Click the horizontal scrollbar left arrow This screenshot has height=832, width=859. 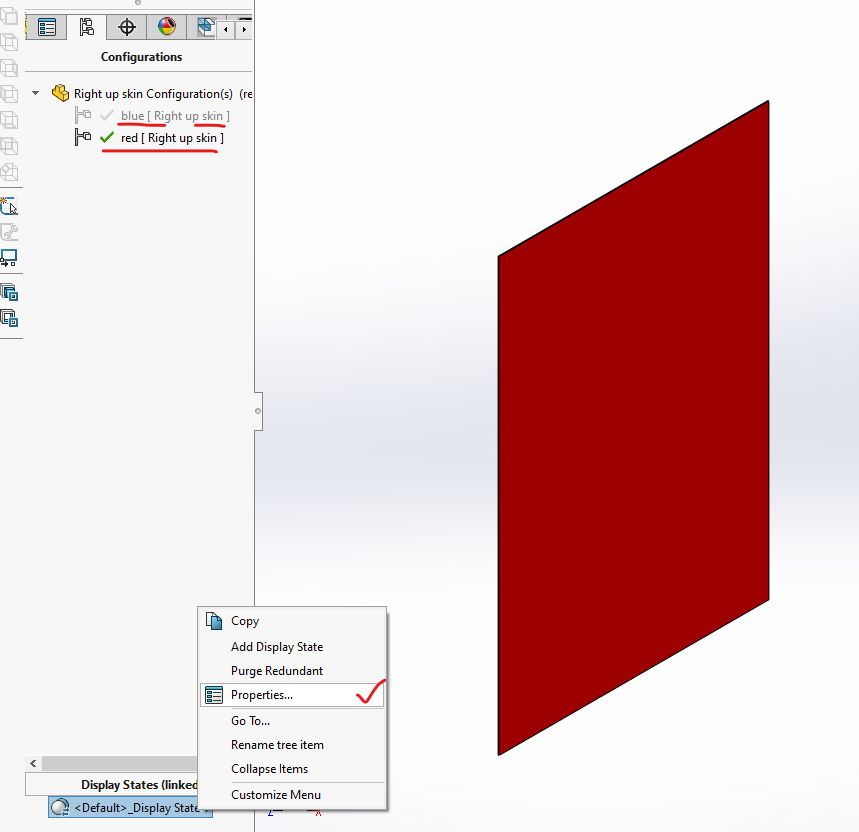(33, 763)
